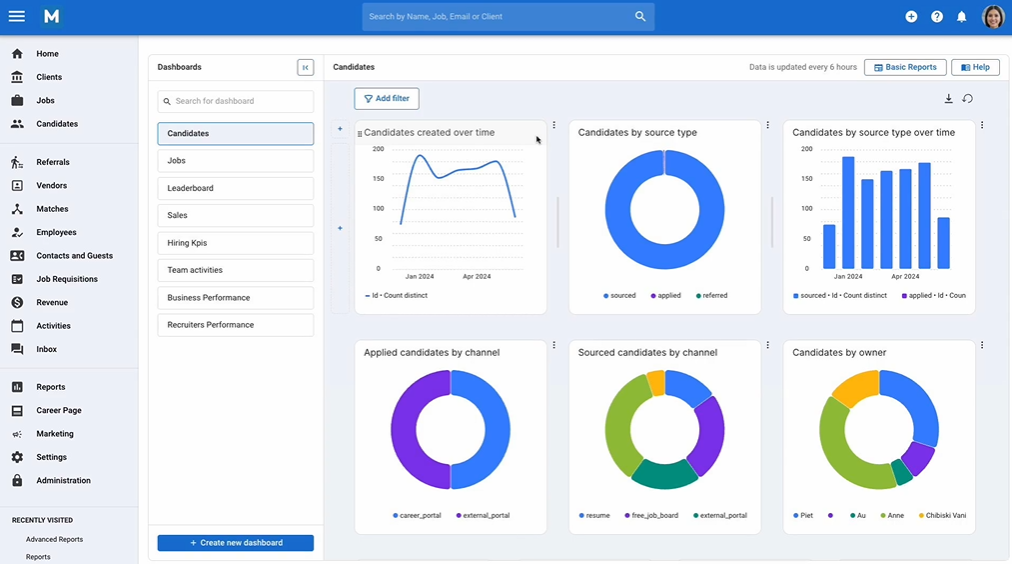Download dashboard using download icon
1012x564 pixels.
pos(948,99)
